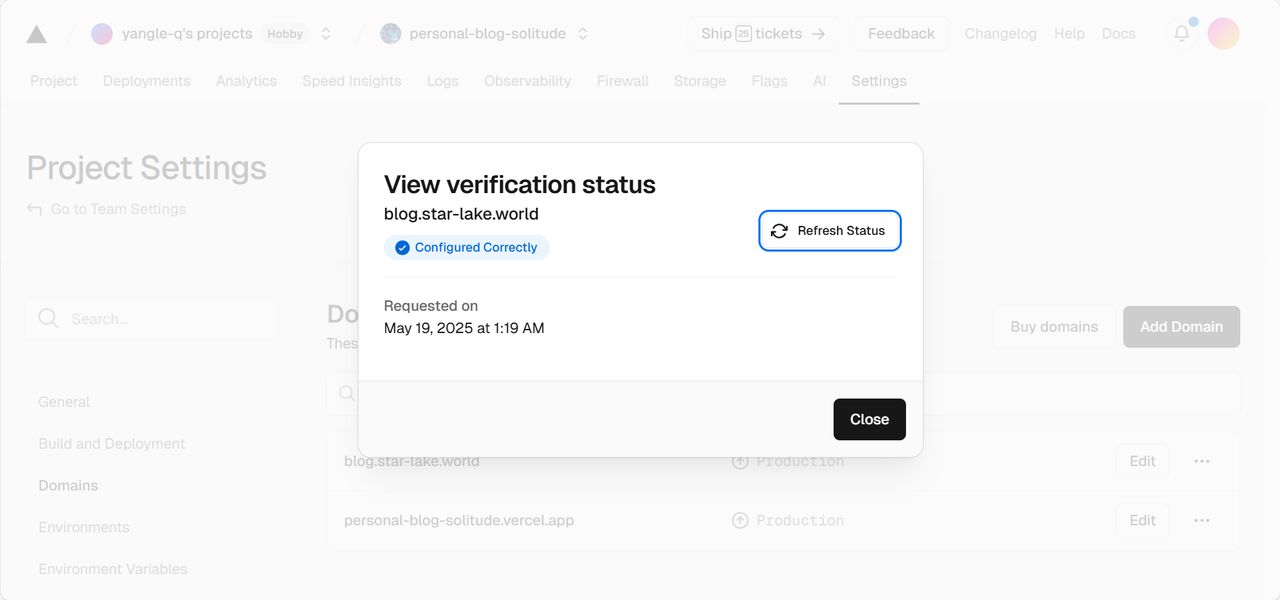This screenshot has height=600, width=1280.
Task: Switch to the Deployments tab
Action: tap(146, 81)
